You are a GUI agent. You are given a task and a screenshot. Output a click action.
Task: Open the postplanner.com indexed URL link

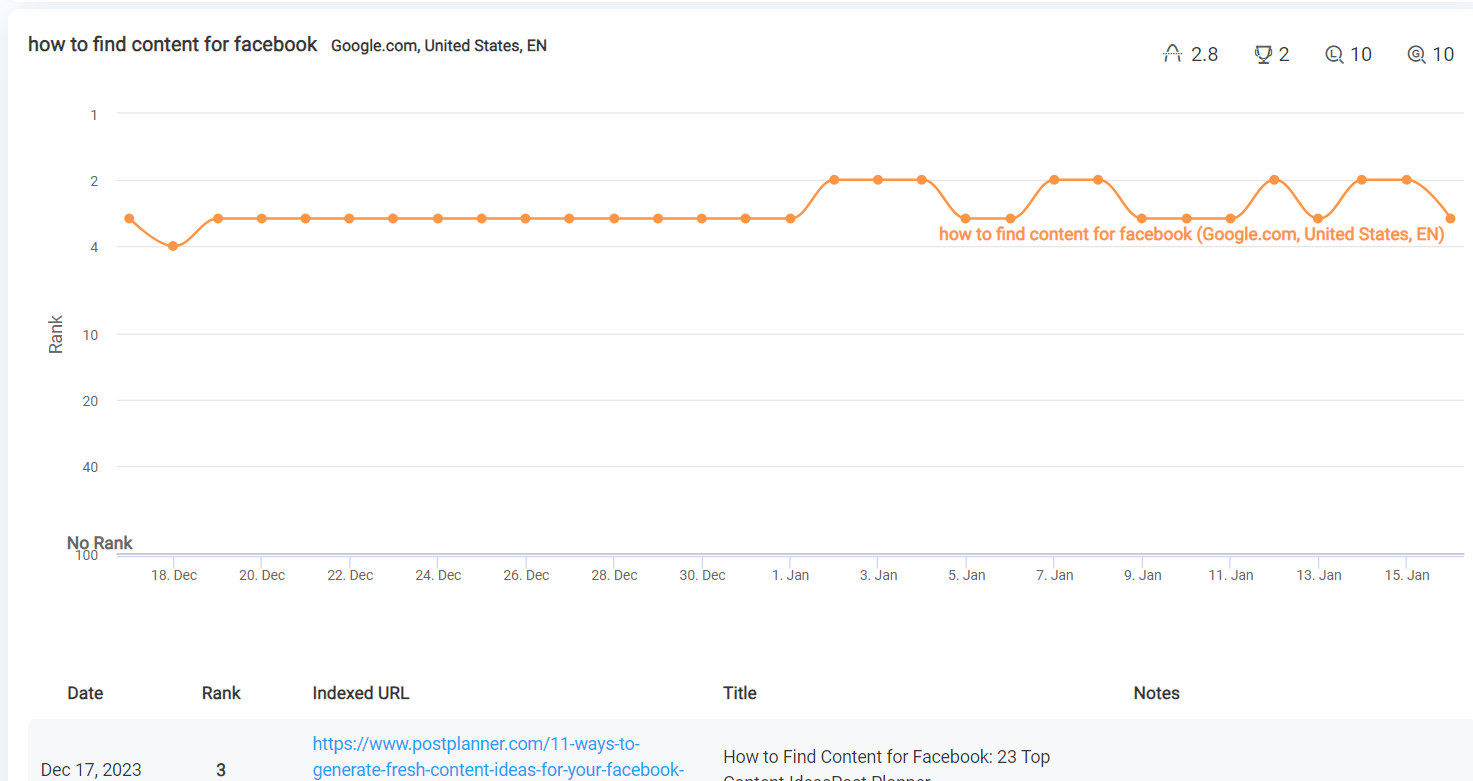click(498, 757)
